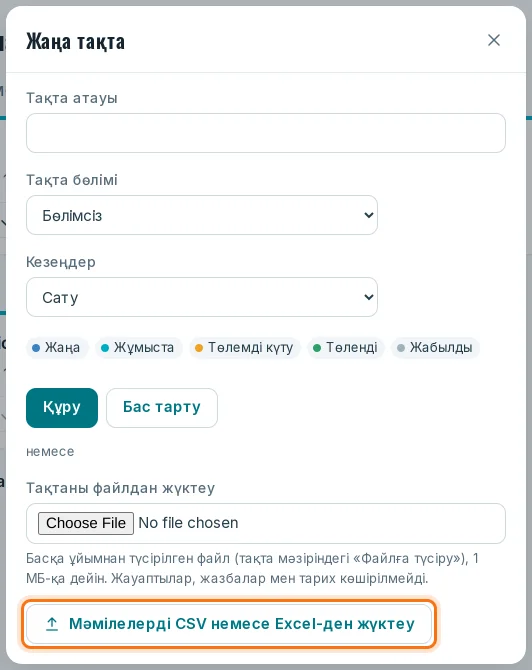Click the Choose File button
This screenshot has width=532, height=670.
[86, 523]
